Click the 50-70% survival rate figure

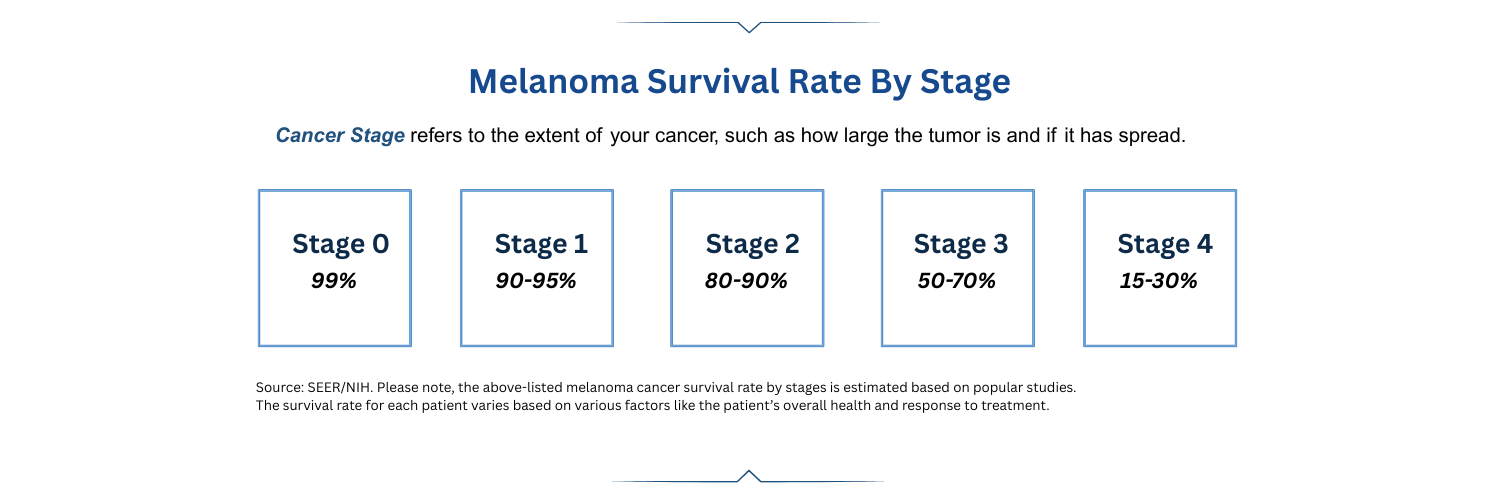tap(957, 281)
